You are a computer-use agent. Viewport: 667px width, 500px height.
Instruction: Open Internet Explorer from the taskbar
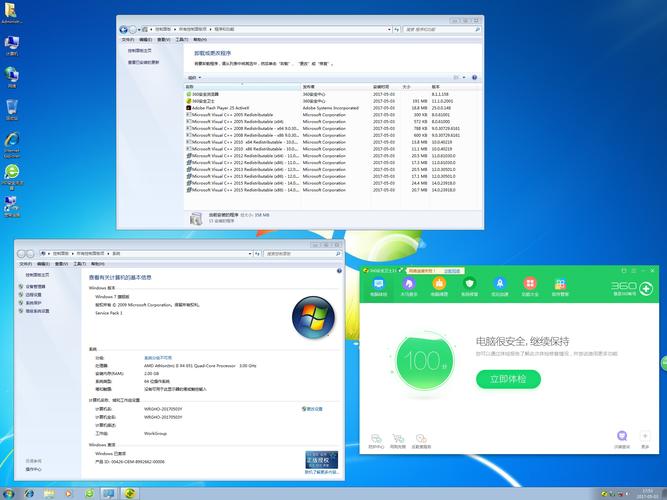click(29, 494)
